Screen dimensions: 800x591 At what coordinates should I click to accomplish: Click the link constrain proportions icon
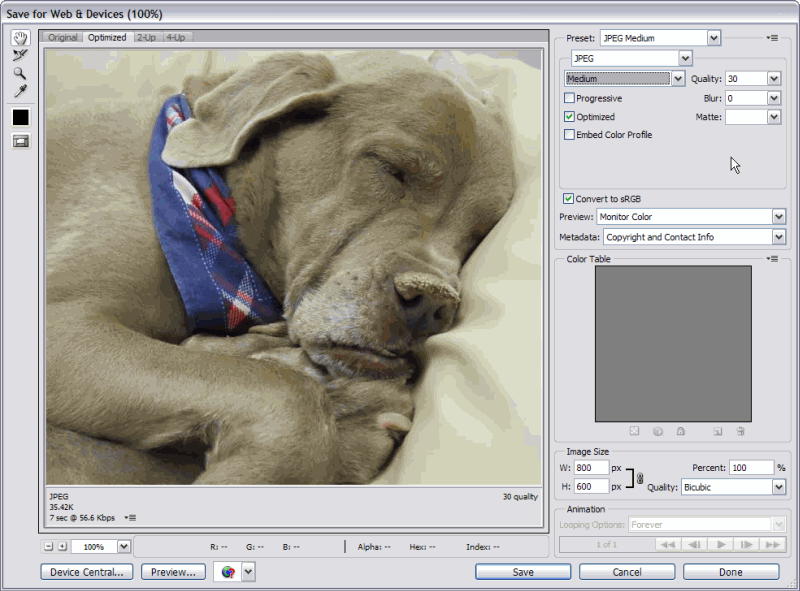640,478
